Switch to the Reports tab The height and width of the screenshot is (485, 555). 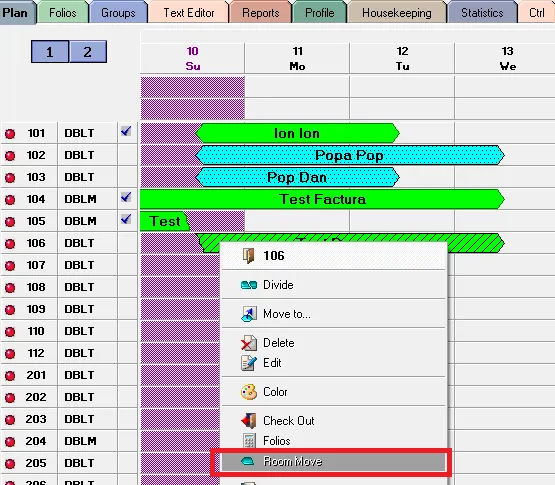tap(261, 13)
